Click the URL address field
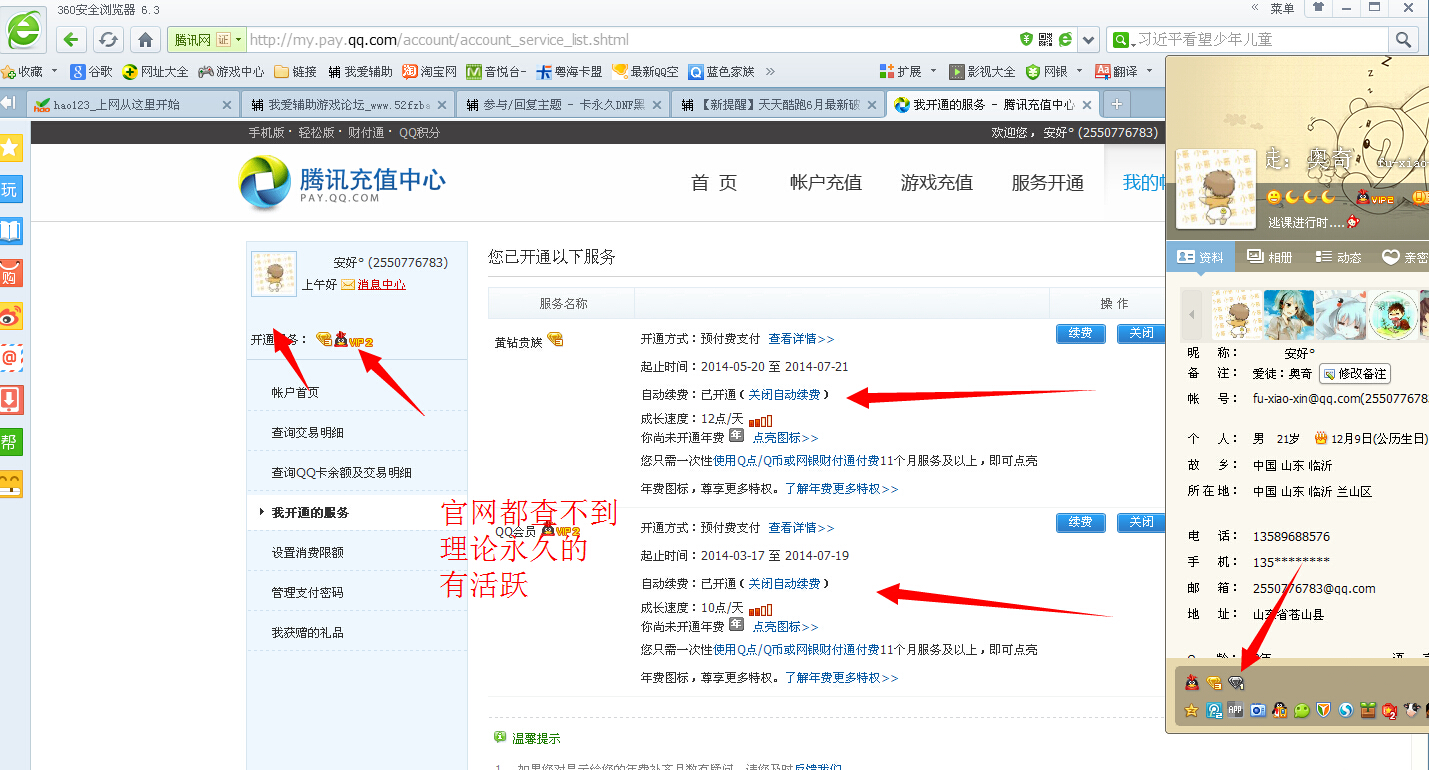The height and width of the screenshot is (770, 1429). [630, 40]
